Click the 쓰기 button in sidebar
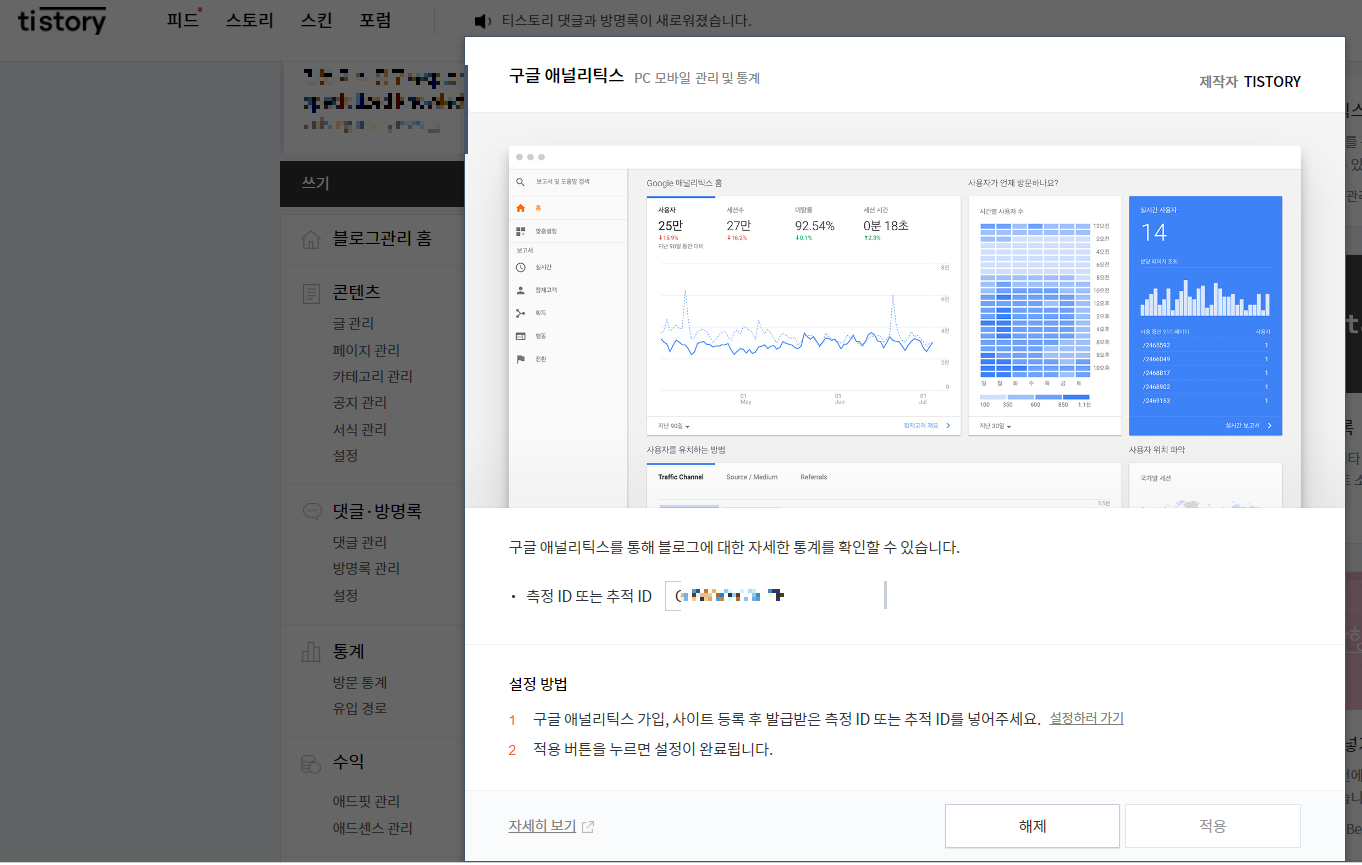 click(372, 183)
